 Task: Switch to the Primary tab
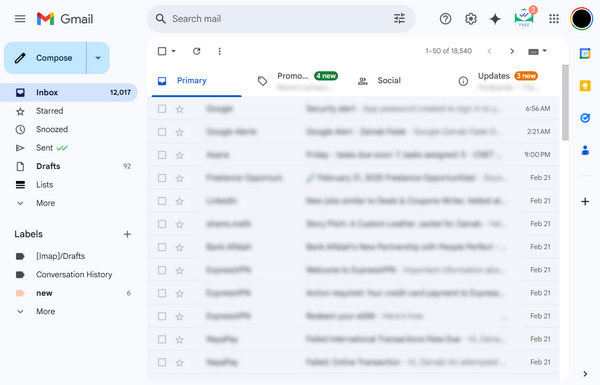196,81
